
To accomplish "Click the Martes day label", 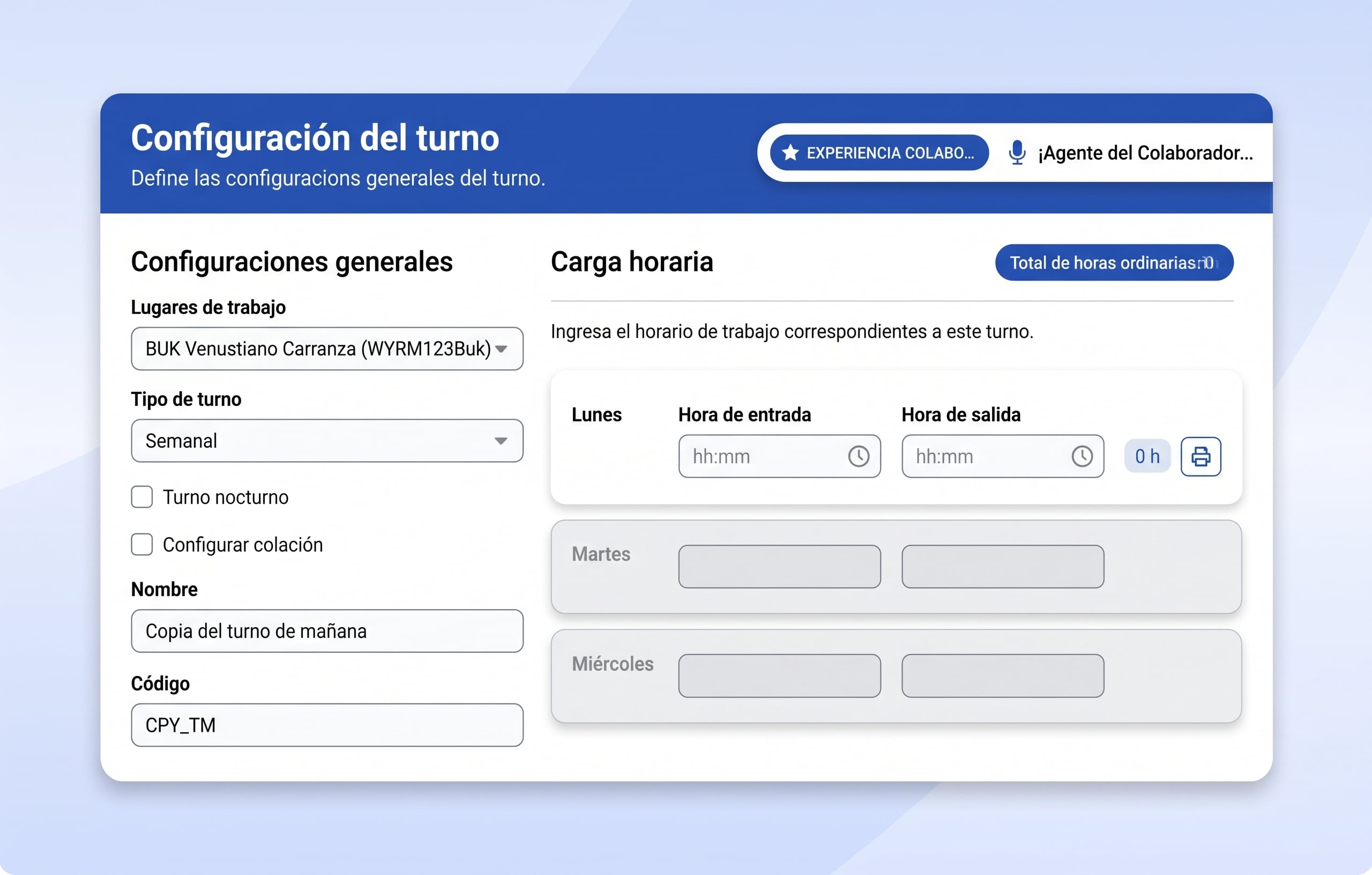I will coord(601,554).
